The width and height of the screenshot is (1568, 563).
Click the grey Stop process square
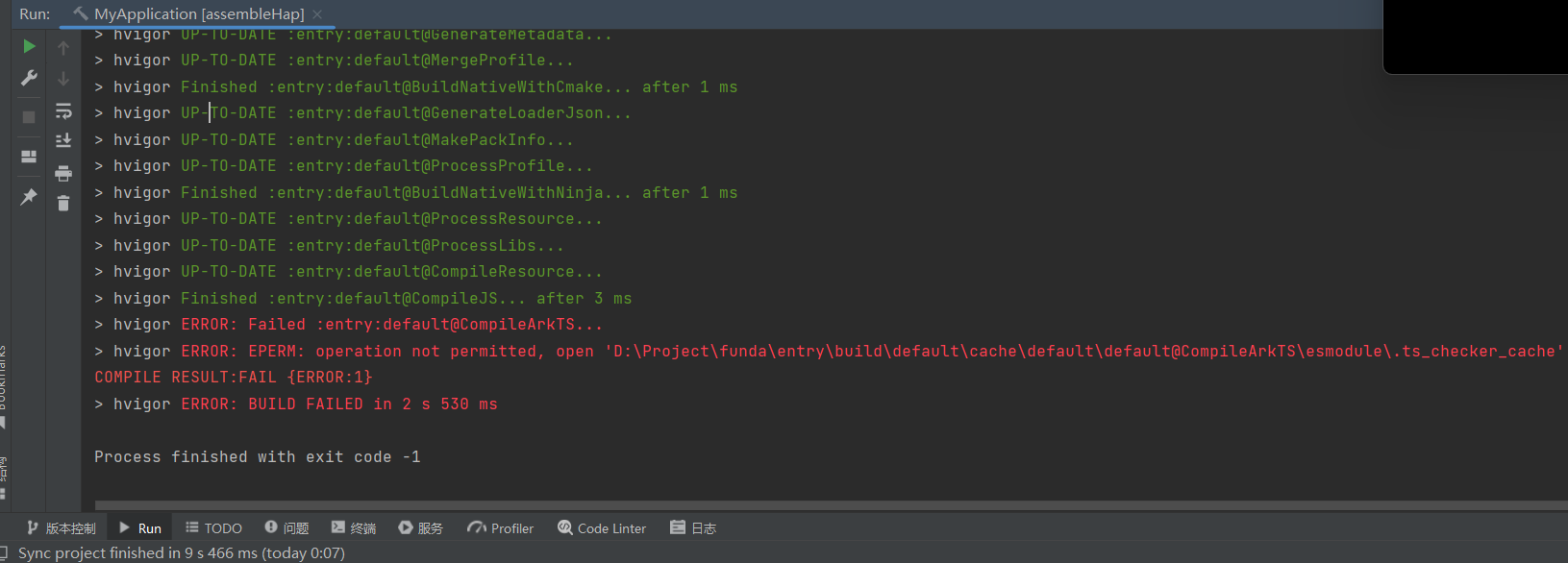(x=29, y=116)
